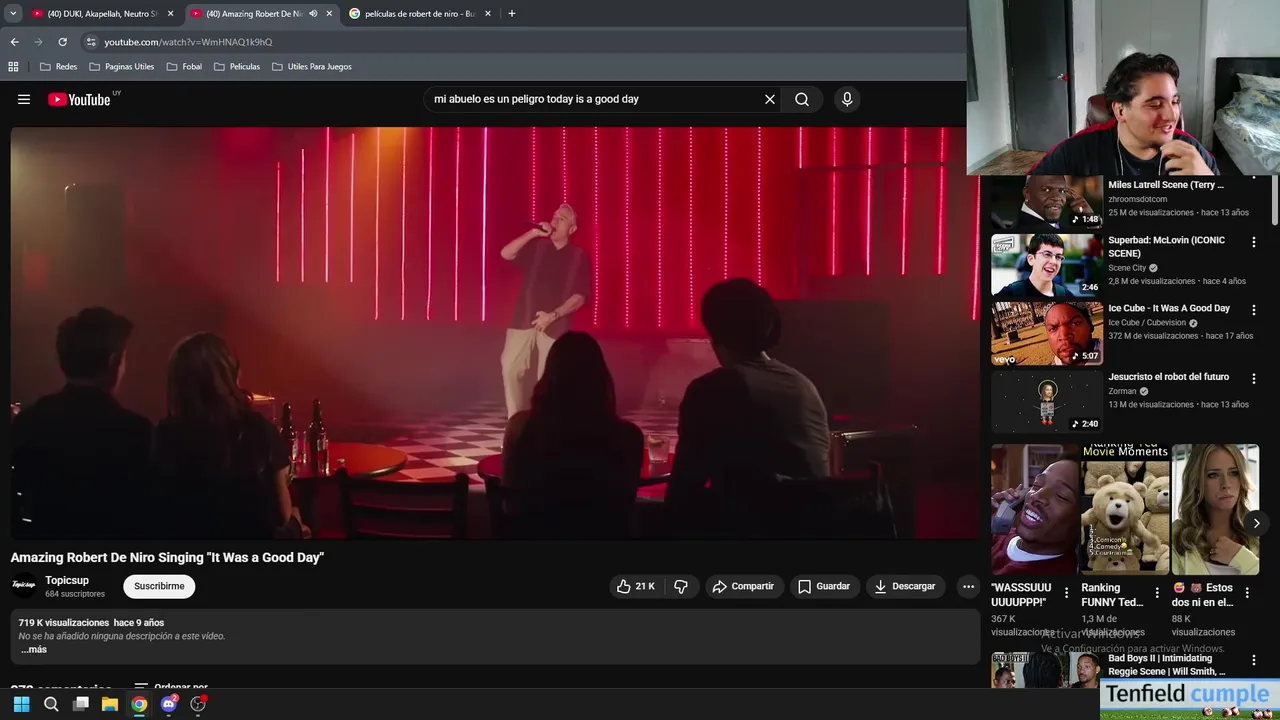Go back with the browser back arrow
The image size is (1280, 720).
pos(14,42)
